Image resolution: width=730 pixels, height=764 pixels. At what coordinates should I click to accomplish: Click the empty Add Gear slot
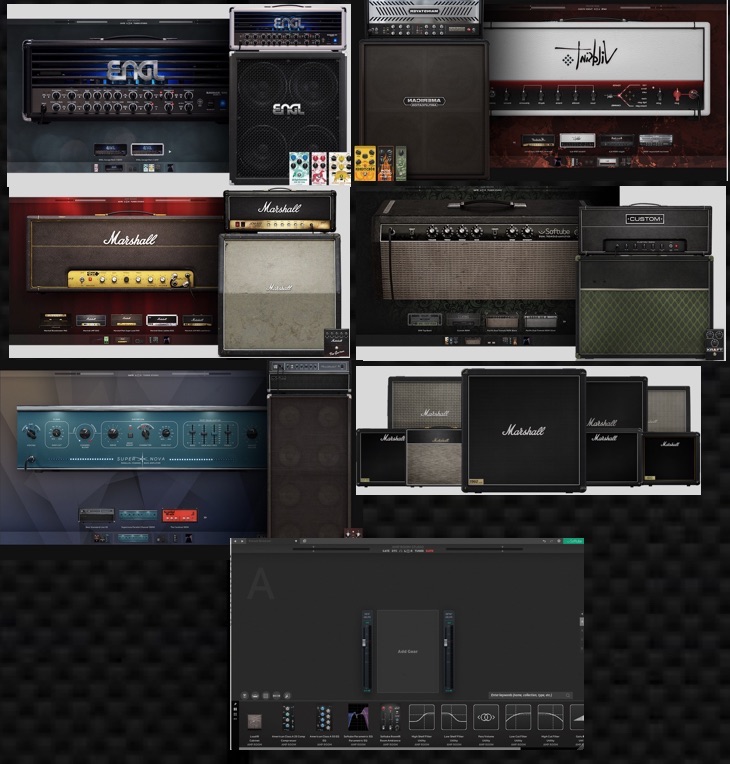point(408,651)
